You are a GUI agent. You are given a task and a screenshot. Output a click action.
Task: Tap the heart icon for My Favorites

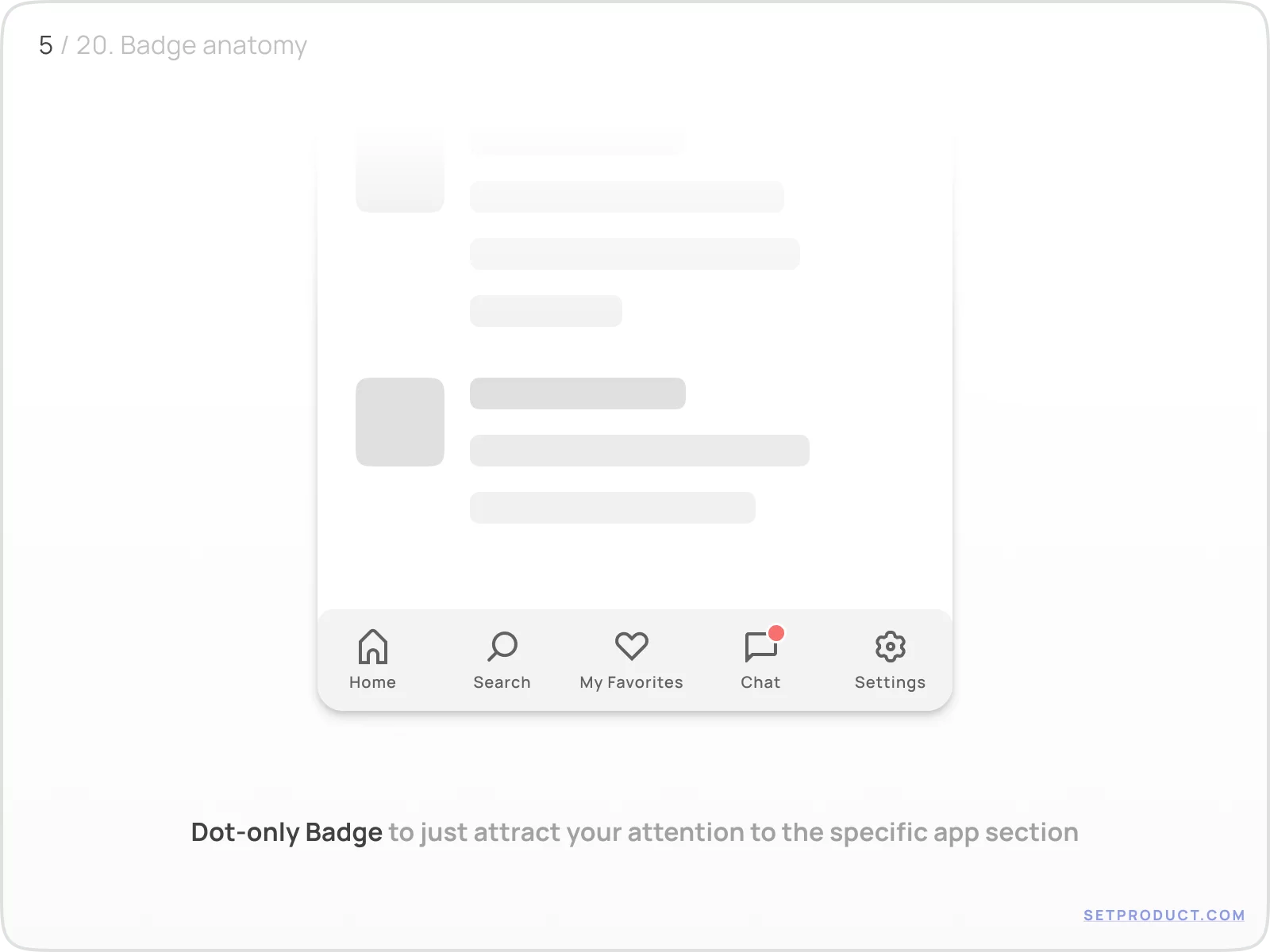tap(631, 647)
